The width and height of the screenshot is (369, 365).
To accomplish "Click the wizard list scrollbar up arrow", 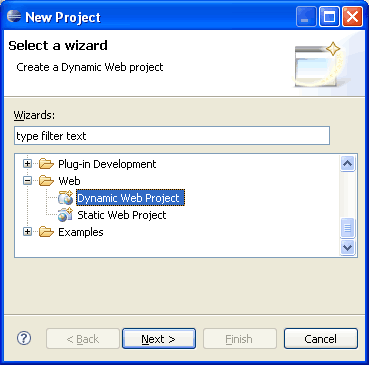I will 348,164.
